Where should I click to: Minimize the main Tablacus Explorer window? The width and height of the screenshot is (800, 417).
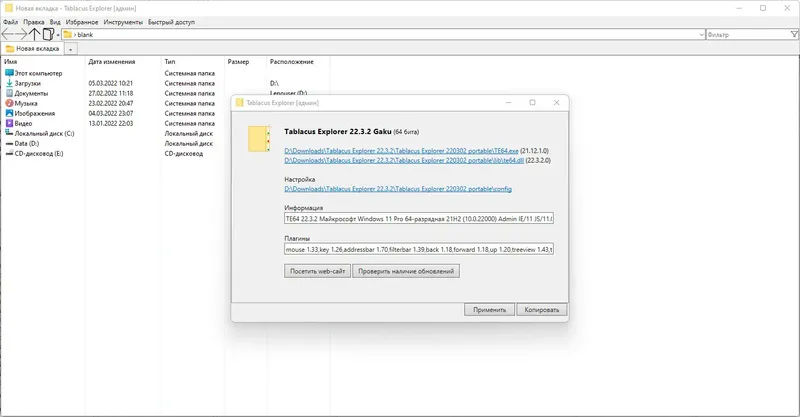[x=739, y=8]
